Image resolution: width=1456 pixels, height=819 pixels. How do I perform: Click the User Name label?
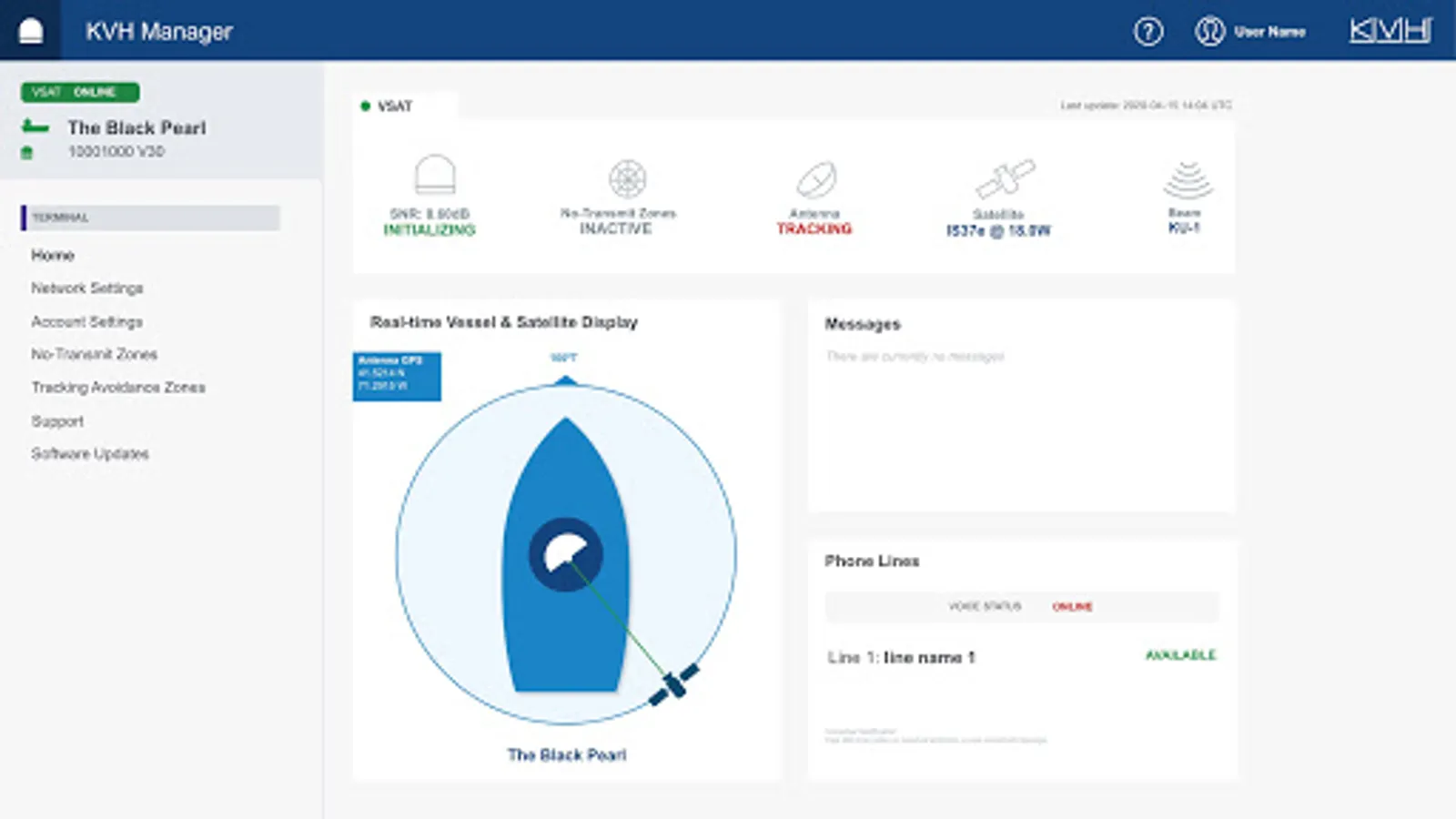pos(1270,32)
